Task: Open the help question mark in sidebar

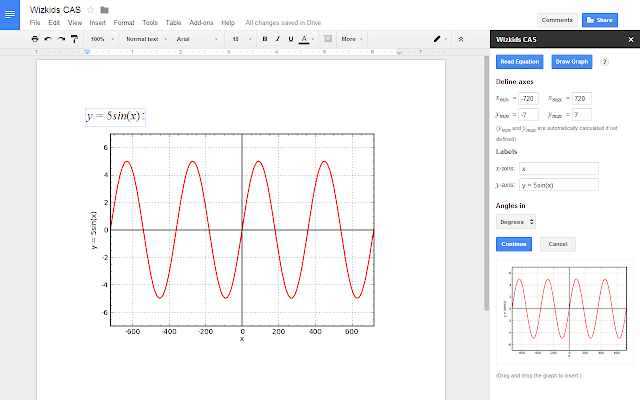Action: pyautogui.click(x=604, y=62)
